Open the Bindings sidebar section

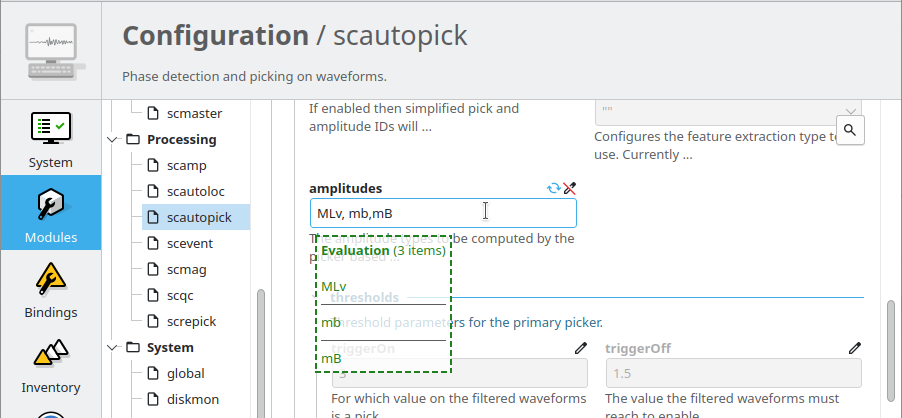tap(51, 289)
